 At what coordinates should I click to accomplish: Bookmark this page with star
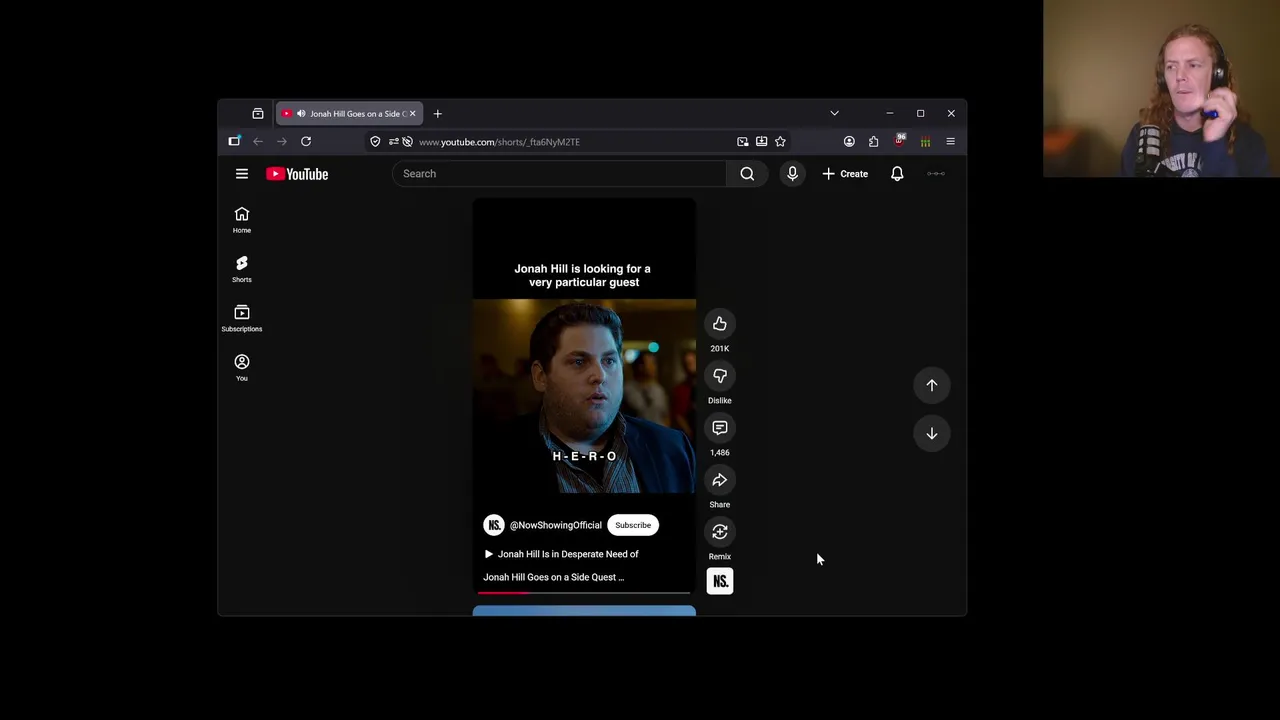(780, 142)
